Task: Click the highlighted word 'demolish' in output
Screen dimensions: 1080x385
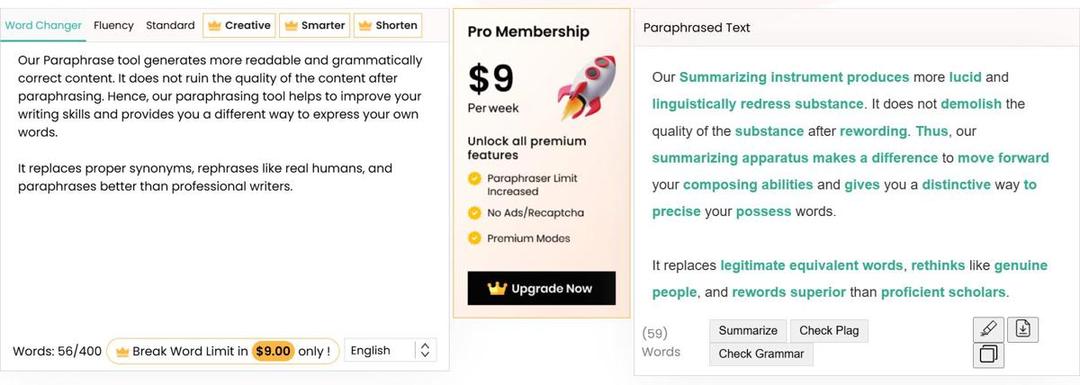Action: (971, 104)
